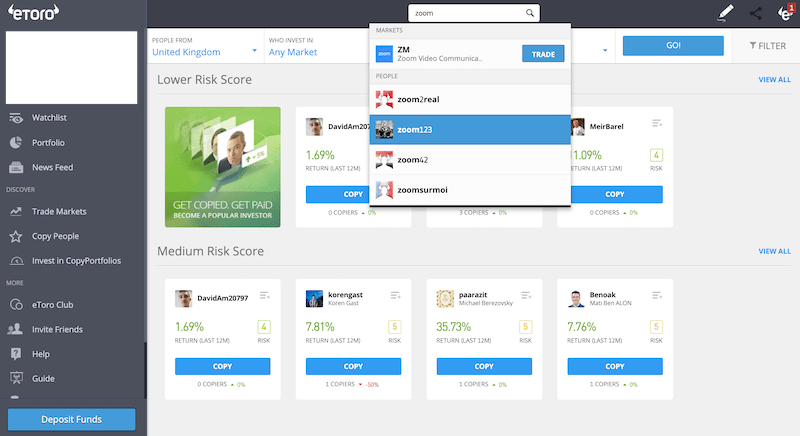Click View All for Medium Risk Score
The width and height of the screenshot is (800, 436).
(774, 251)
